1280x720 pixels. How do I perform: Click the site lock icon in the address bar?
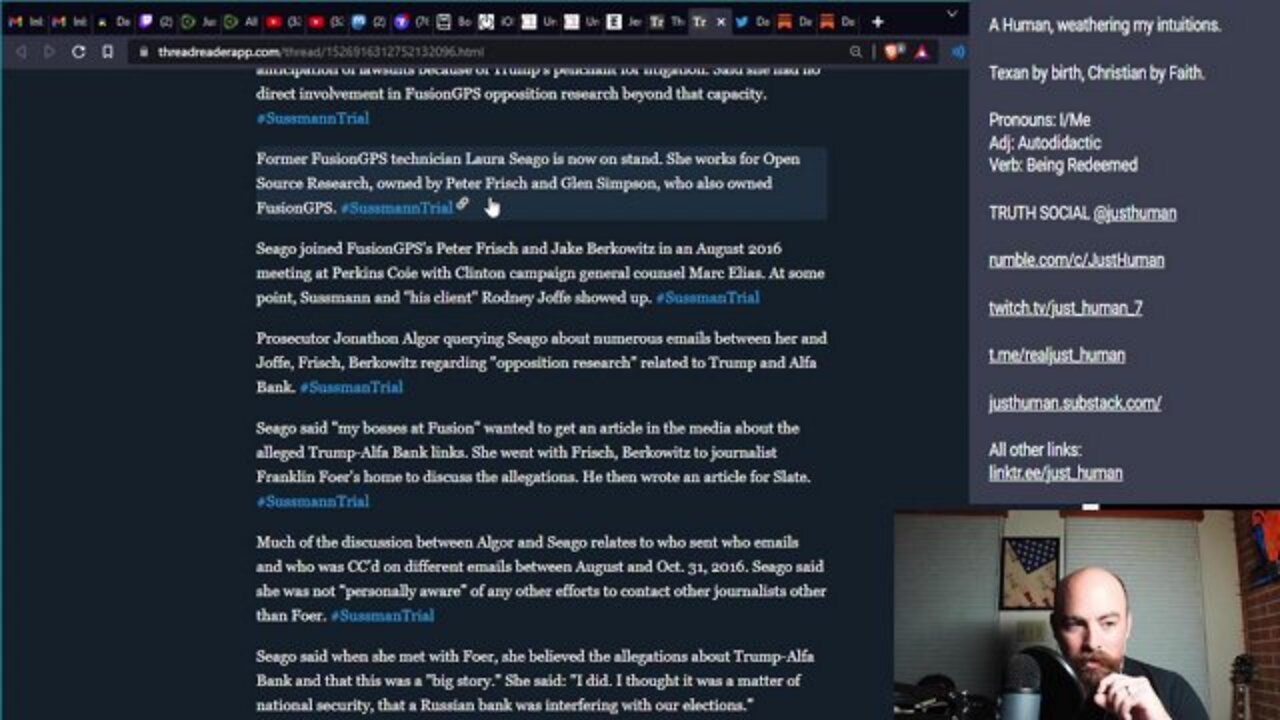[144, 52]
